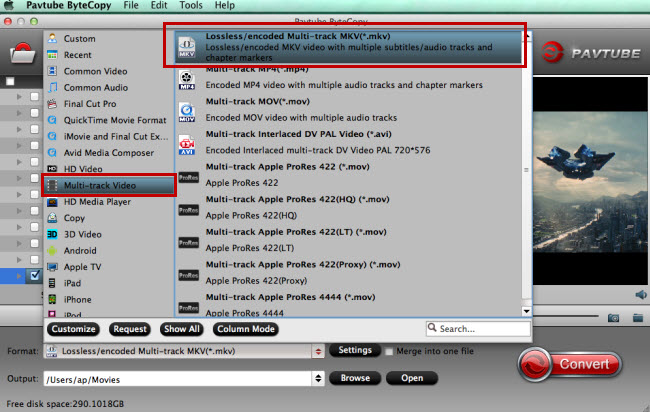
Task: Start conversion with the Convert button
Action: [x=570, y=364]
